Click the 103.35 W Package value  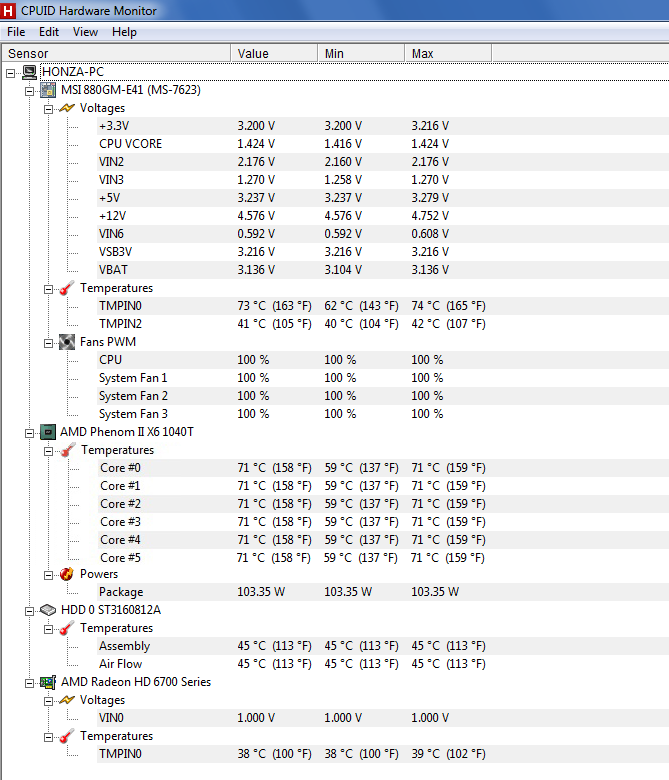coord(261,592)
